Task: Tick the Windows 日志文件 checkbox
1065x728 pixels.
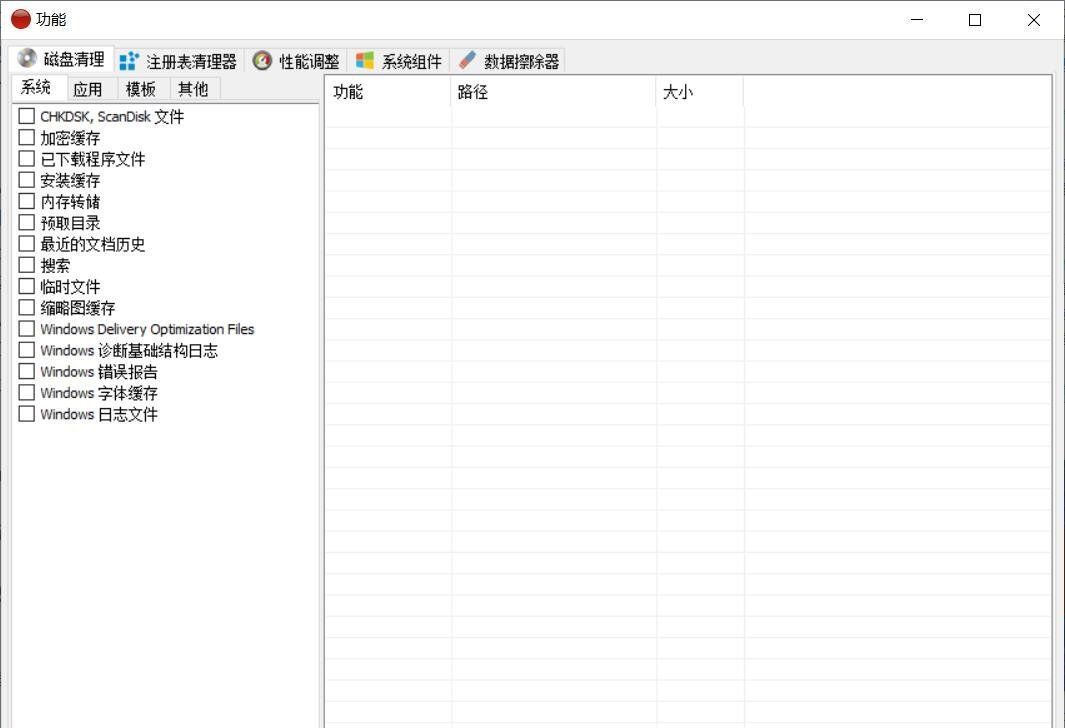Action: click(x=26, y=414)
